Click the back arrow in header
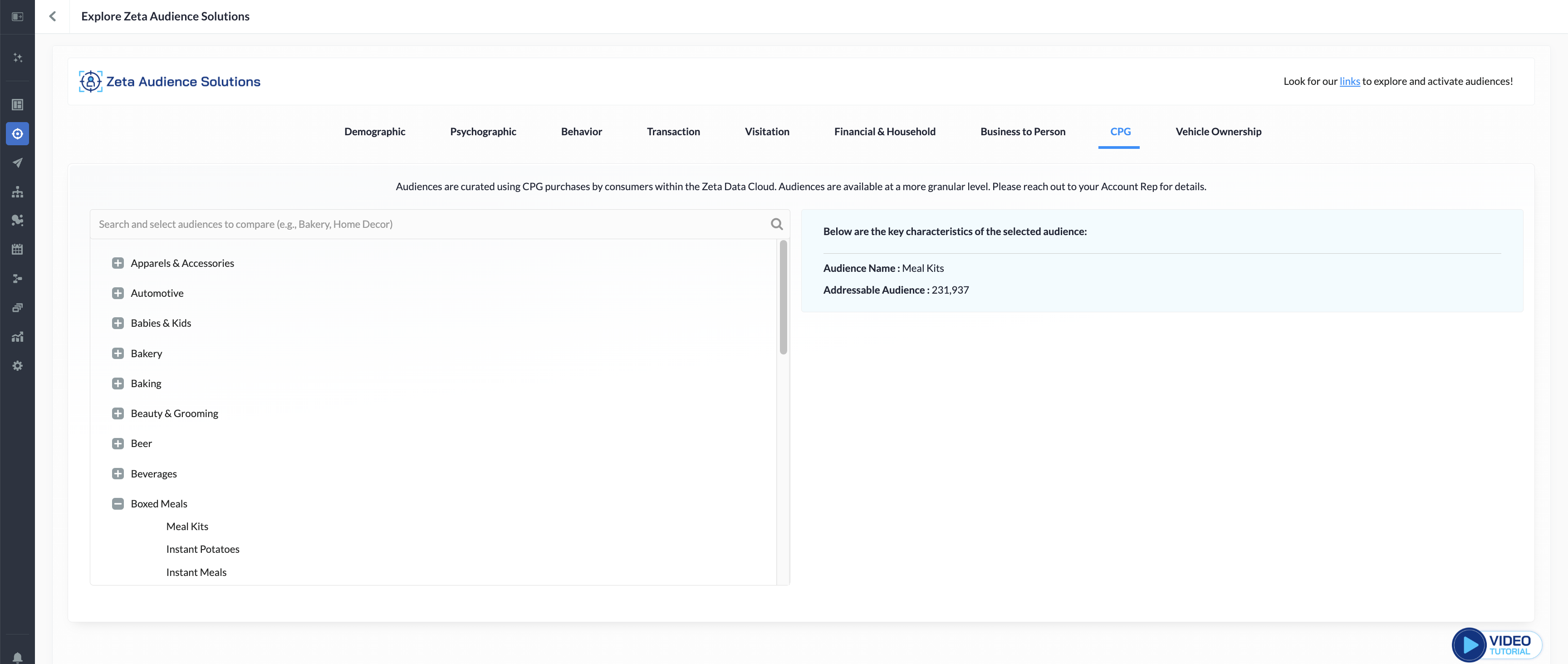Image resolution: width=1568 pixels, height=664 pixels. point(52,16)
